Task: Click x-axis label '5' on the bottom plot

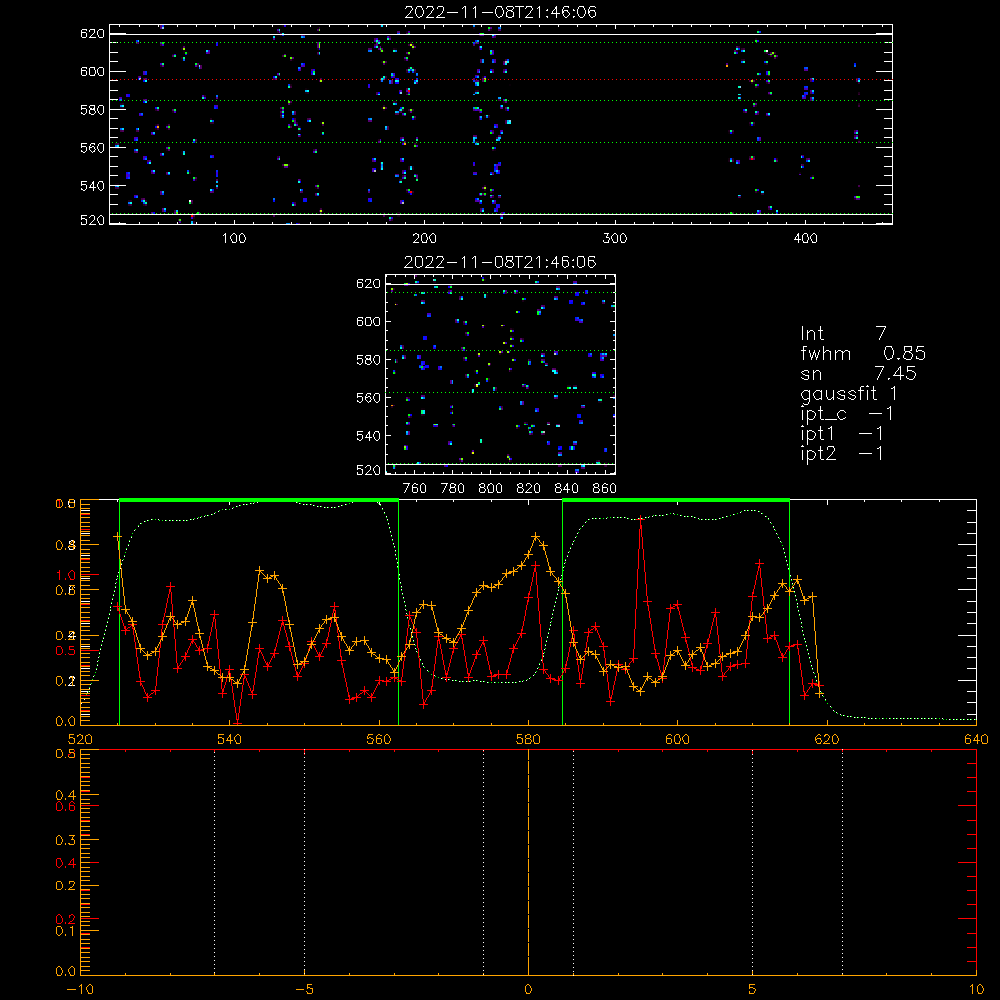Action: point(753,989)
